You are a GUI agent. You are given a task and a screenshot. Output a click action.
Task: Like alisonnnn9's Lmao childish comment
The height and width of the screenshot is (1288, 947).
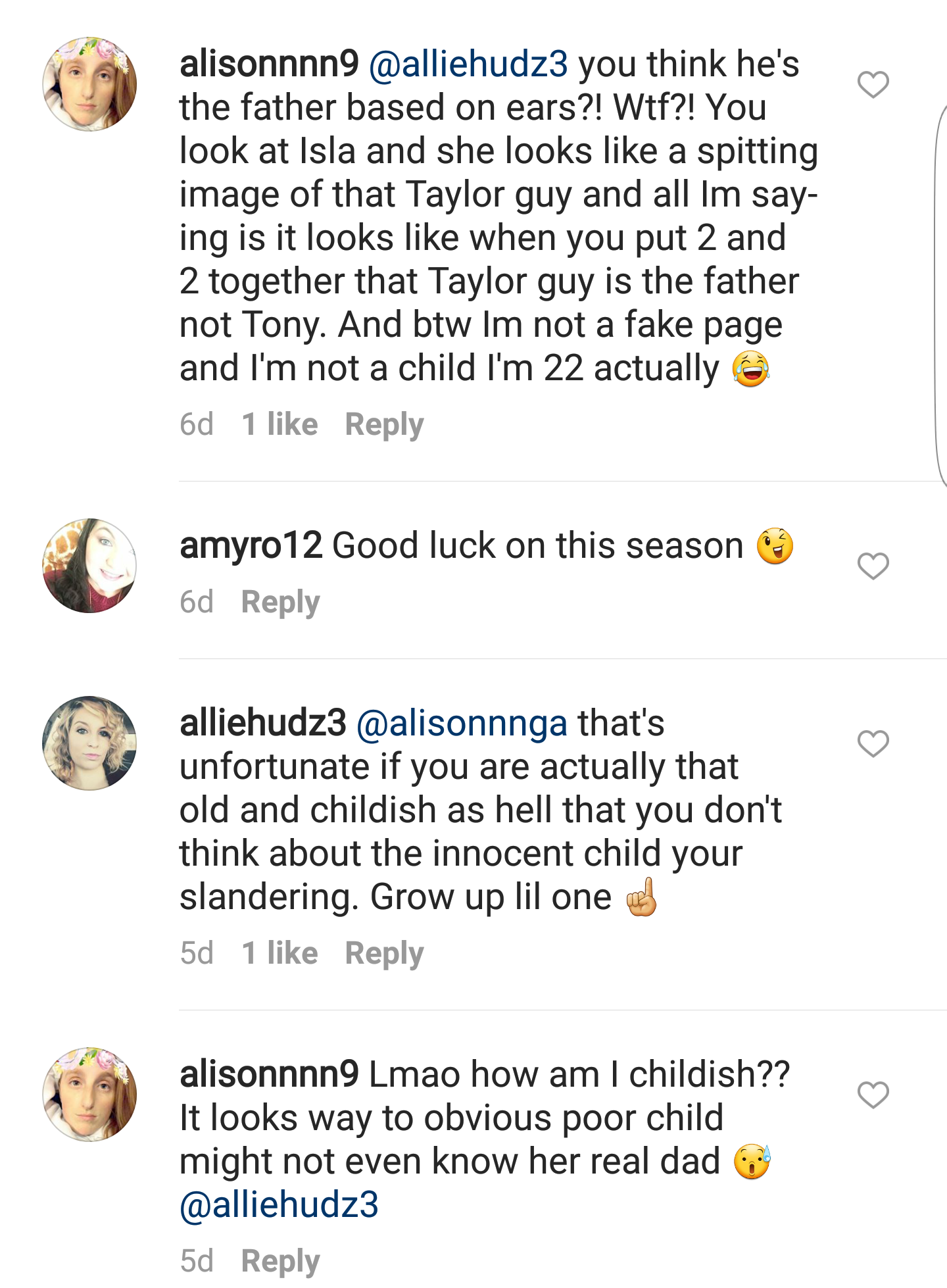coord(873,1095)
